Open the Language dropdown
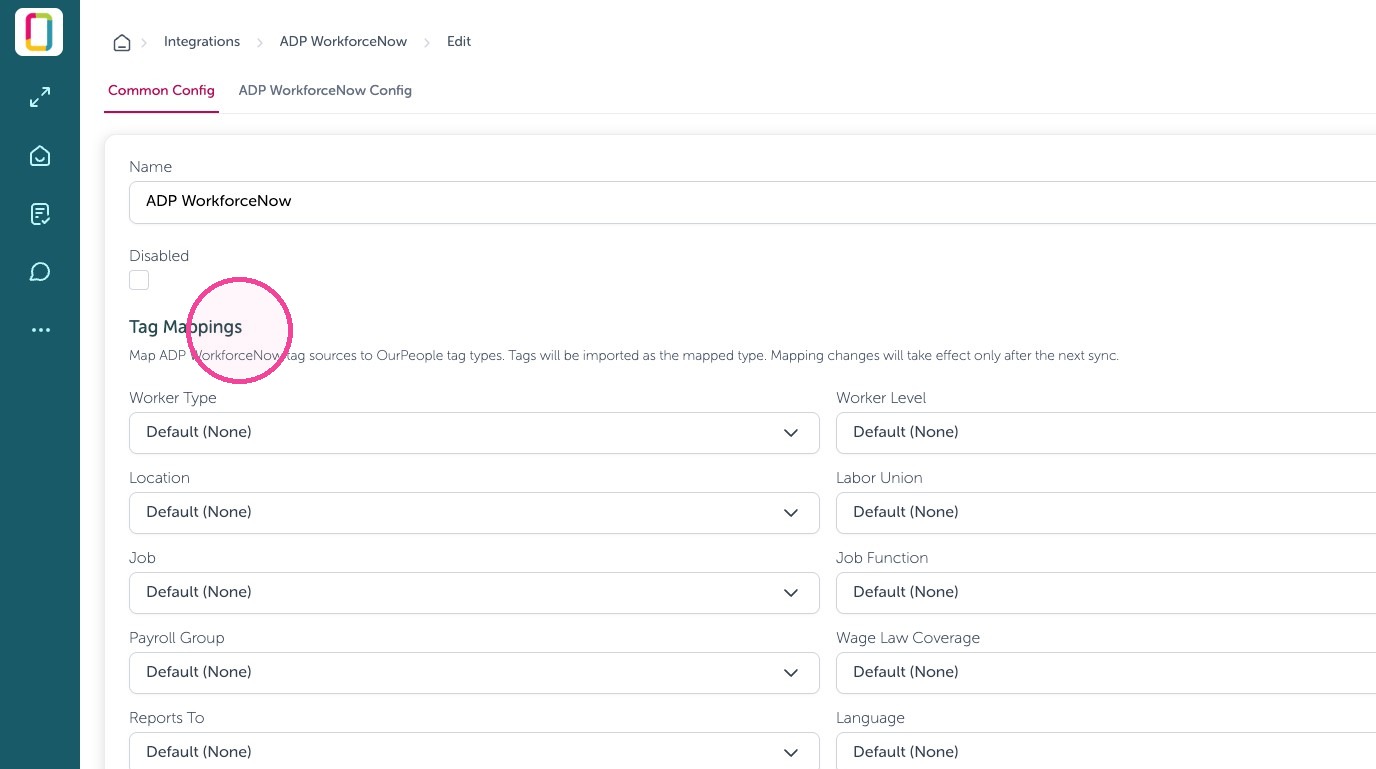Image resolution: width=1376 pixels, height=769 pixels. (x=1106, y=751)
